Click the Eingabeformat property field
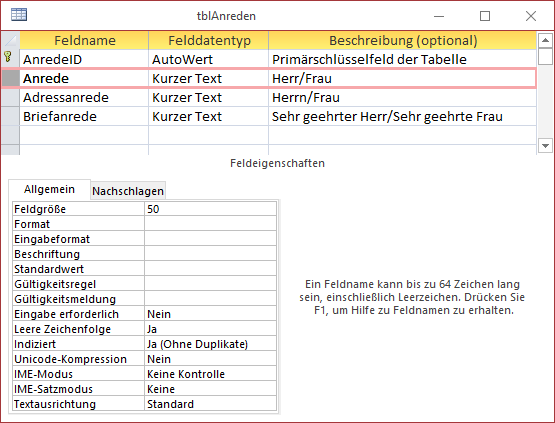This screenshot has height=423, width=555. (210, 239)
